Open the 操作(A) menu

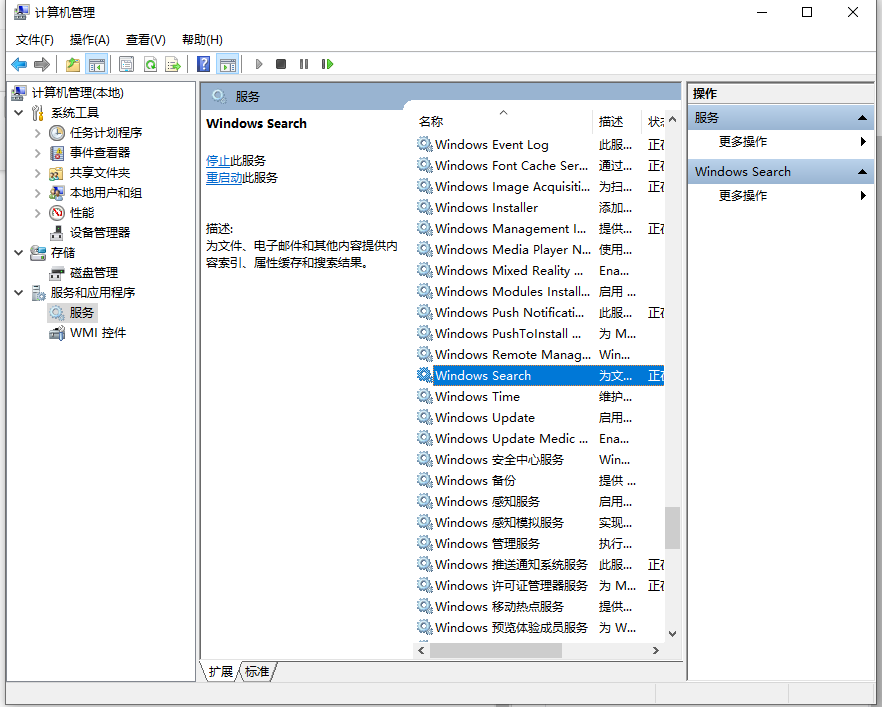(89, 39)
